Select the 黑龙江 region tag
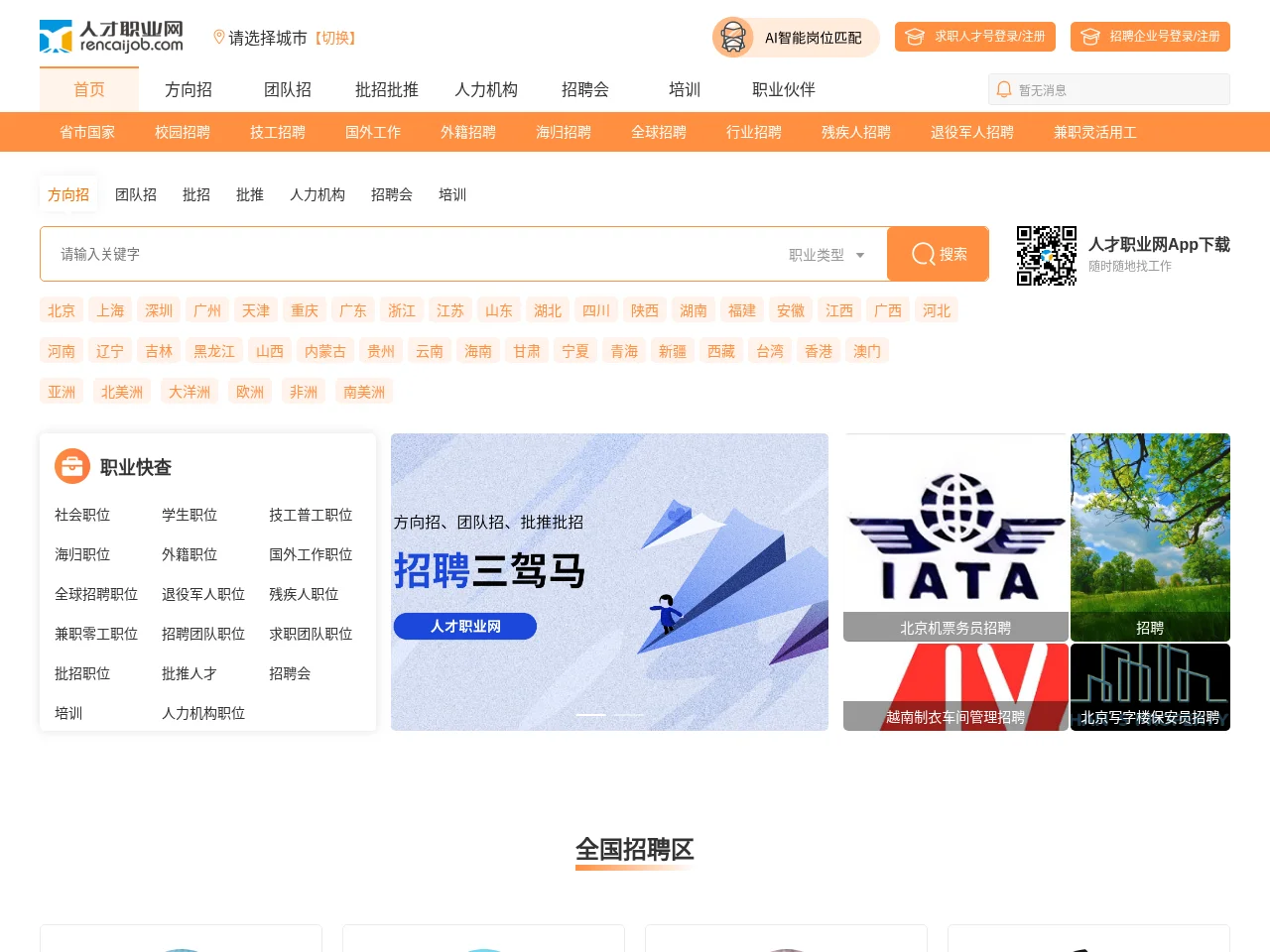The image size is (1270, 952). coord(214,351)
